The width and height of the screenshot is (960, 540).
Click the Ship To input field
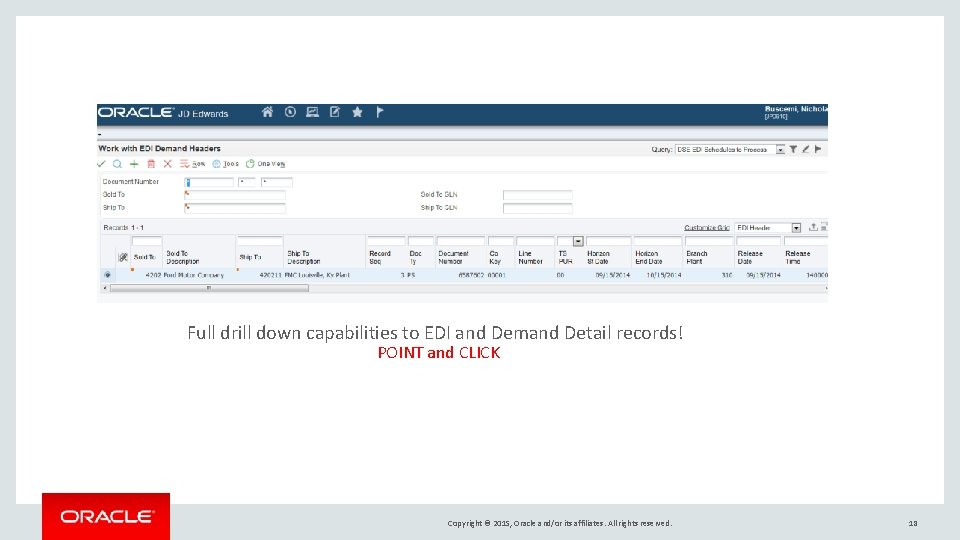tap(235, 208)
